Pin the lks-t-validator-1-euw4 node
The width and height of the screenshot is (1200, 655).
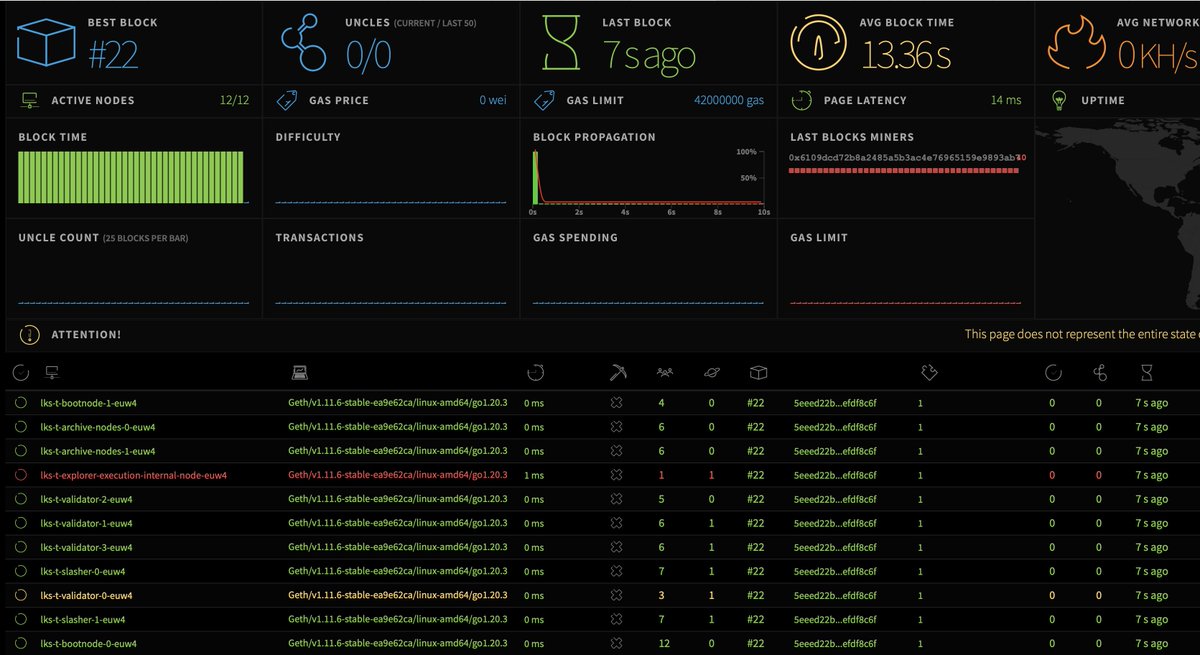(x=21, y=523)
